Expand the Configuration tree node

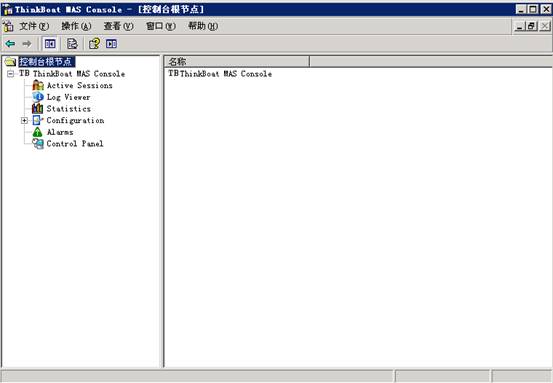click(24, 121)
